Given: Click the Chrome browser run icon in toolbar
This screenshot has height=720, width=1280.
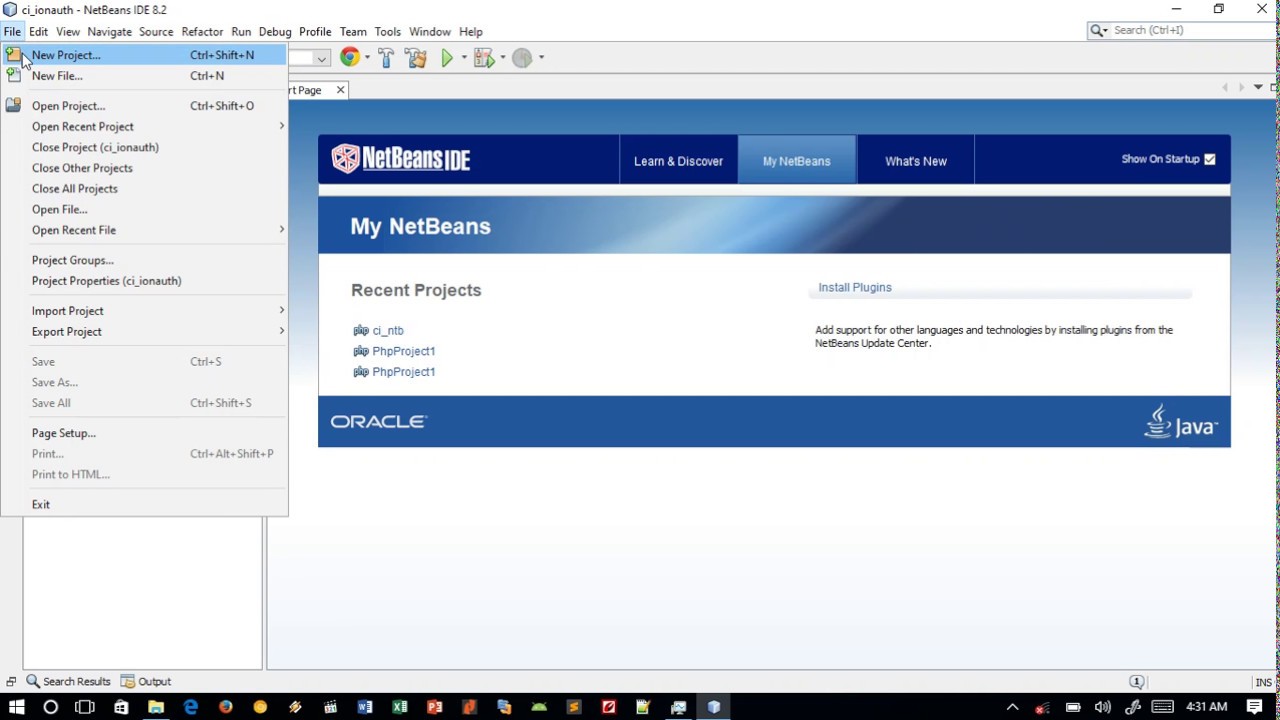Looking at the screenshot, I should point(349,58).
